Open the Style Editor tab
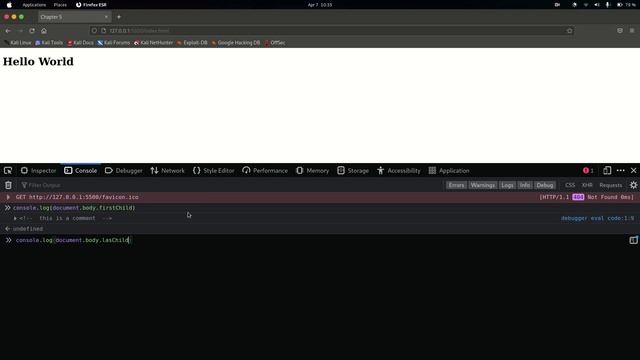 click(x=213, y=171)
